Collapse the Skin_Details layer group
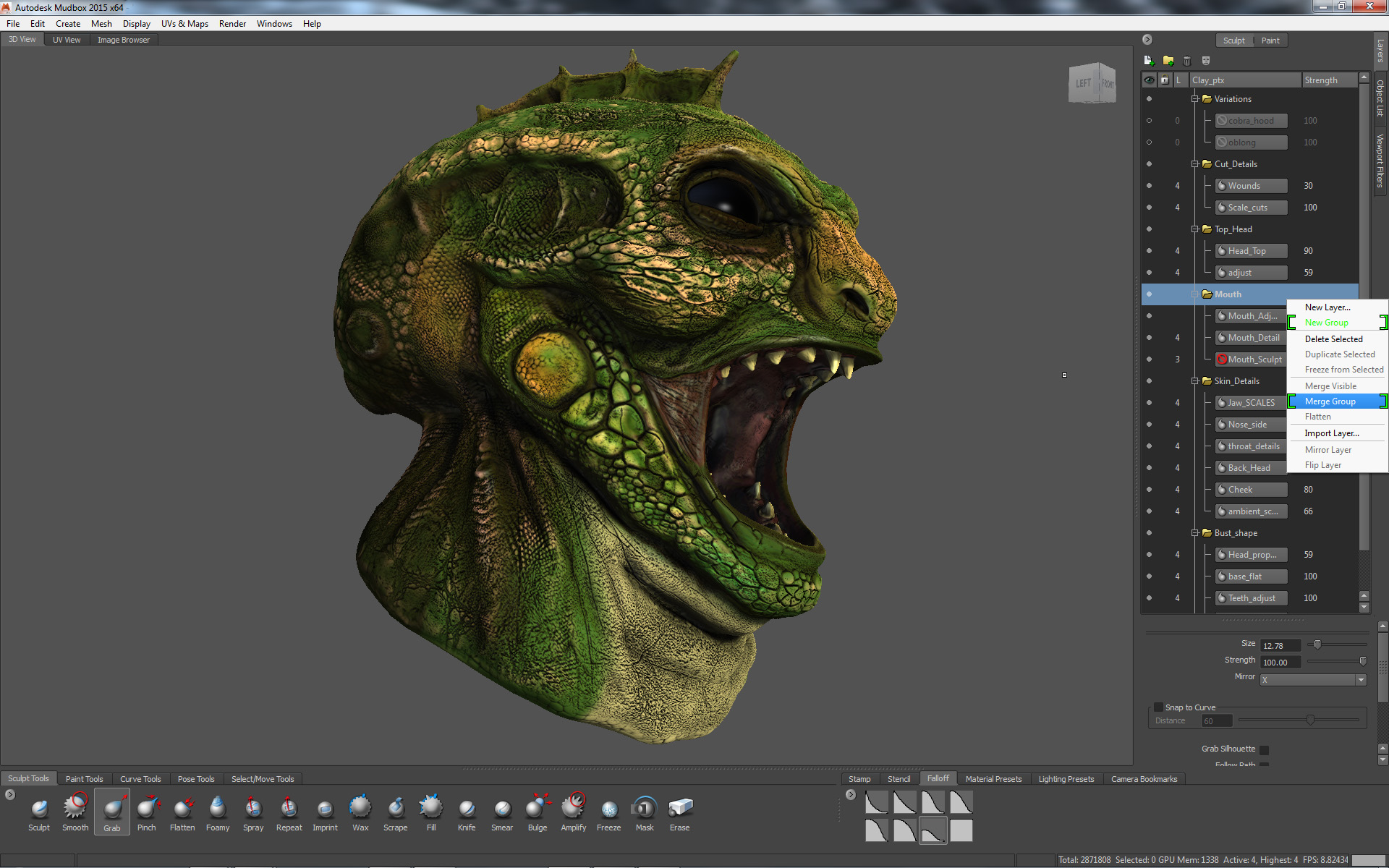 coord(1195,381)
